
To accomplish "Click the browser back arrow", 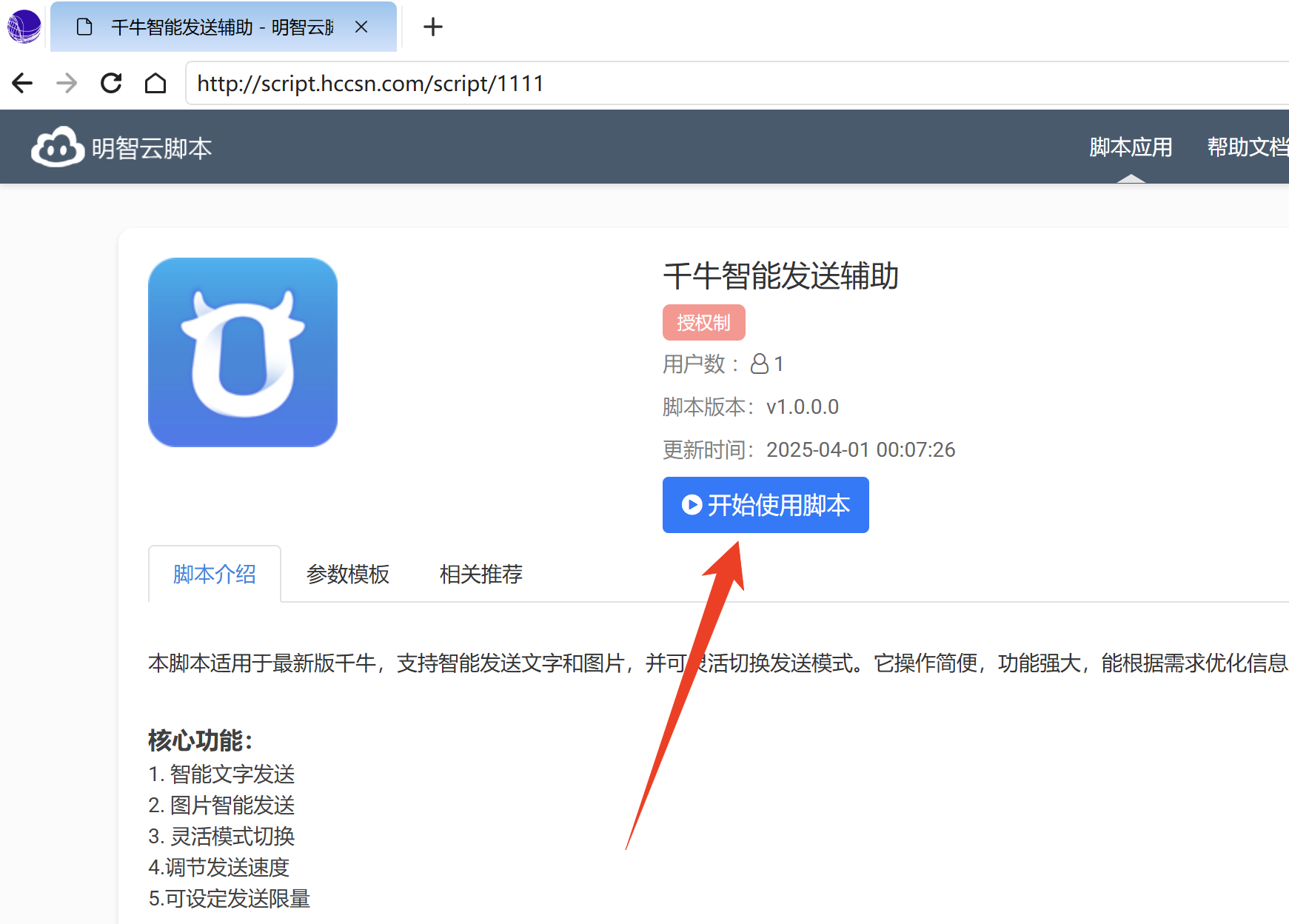I will click(22, 83).
